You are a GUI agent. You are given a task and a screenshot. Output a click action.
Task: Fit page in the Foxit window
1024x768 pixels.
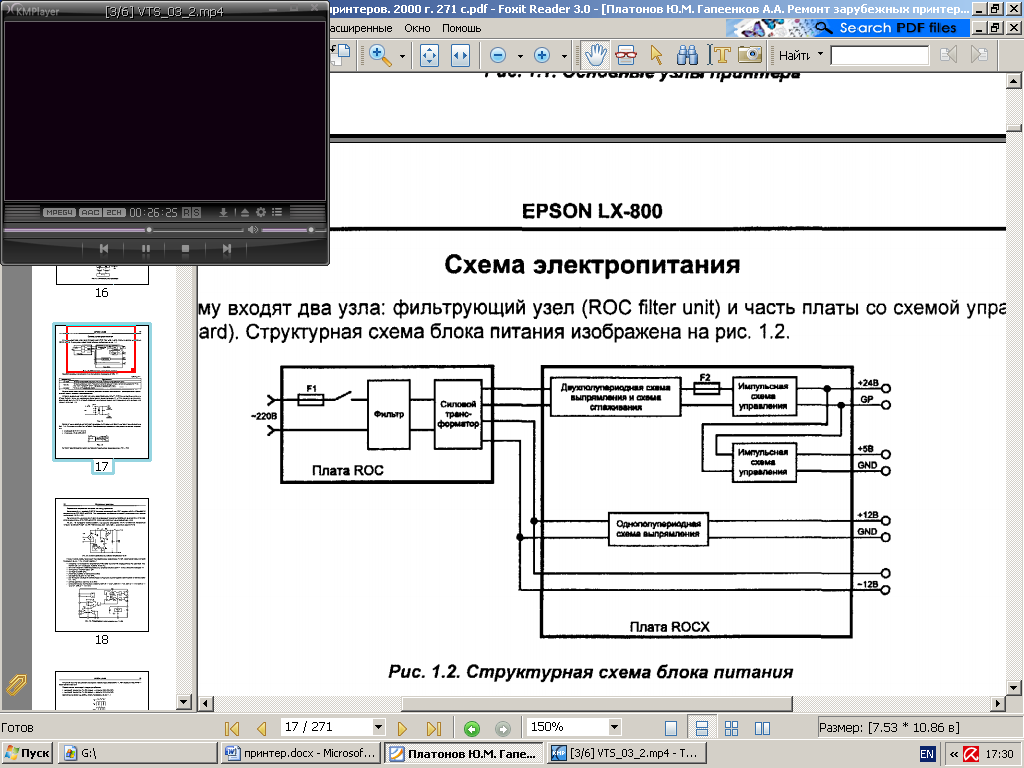coord(429,56)
